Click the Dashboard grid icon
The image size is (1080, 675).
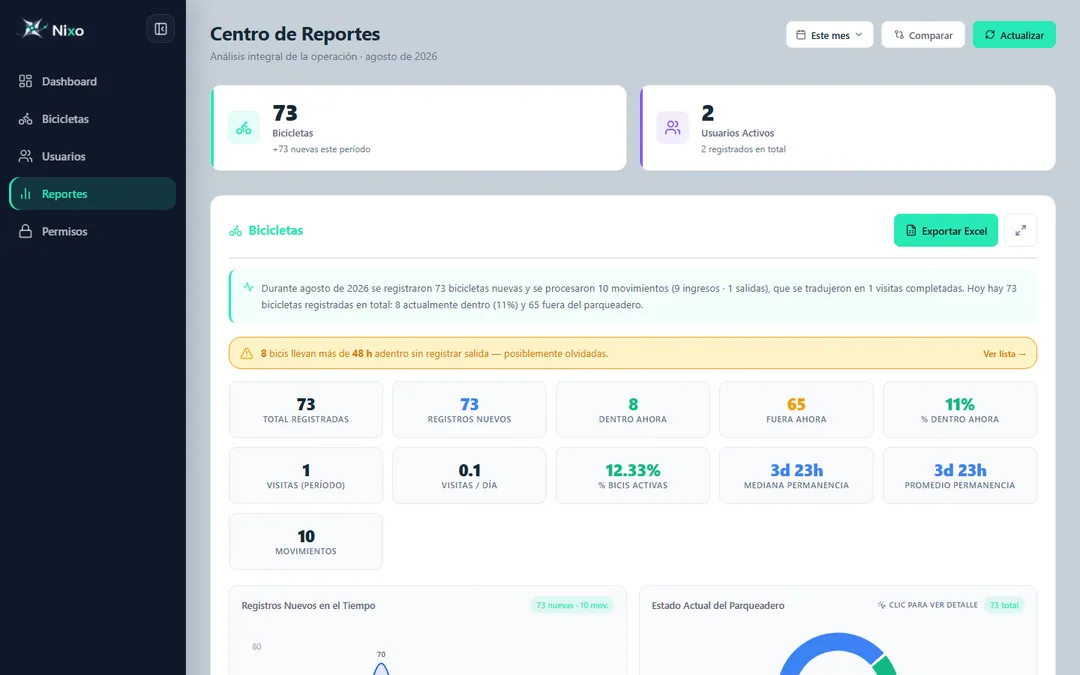coord(25,81)
